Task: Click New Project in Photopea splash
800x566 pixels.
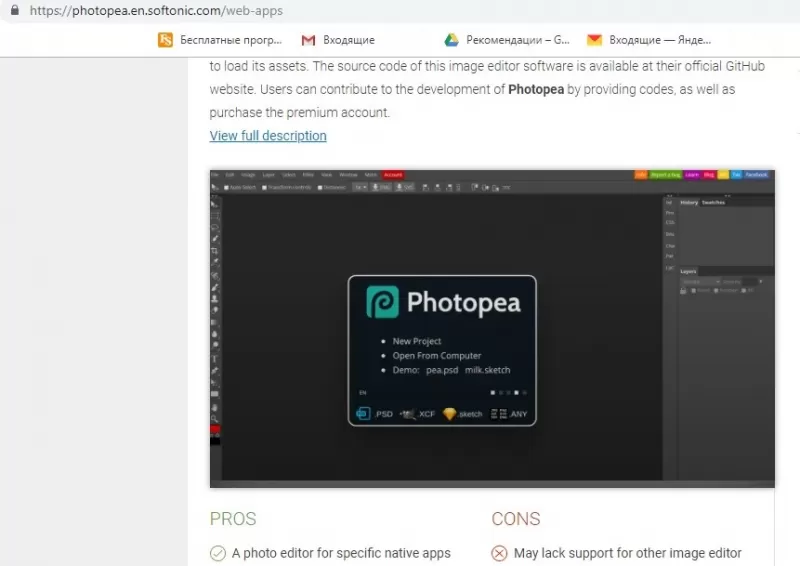Action: 417,341
